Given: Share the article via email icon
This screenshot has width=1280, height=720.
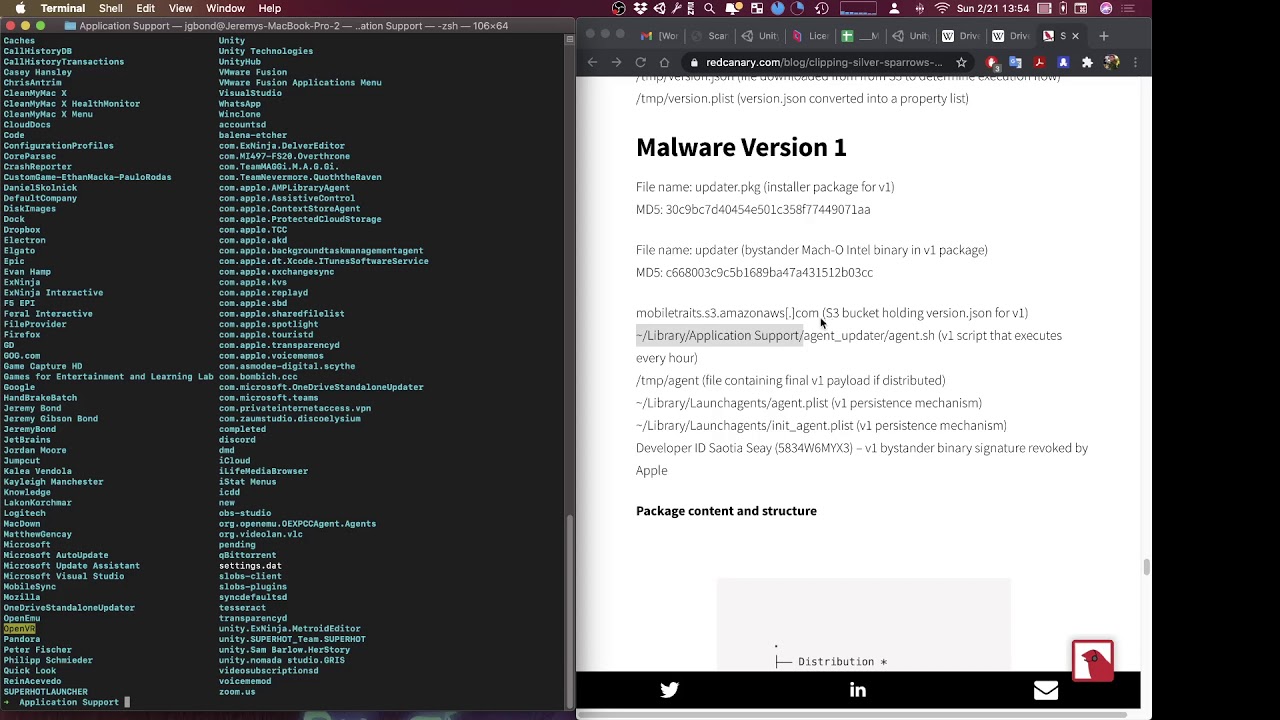Looking at the screenshot, I should [x=1046, y=690].
